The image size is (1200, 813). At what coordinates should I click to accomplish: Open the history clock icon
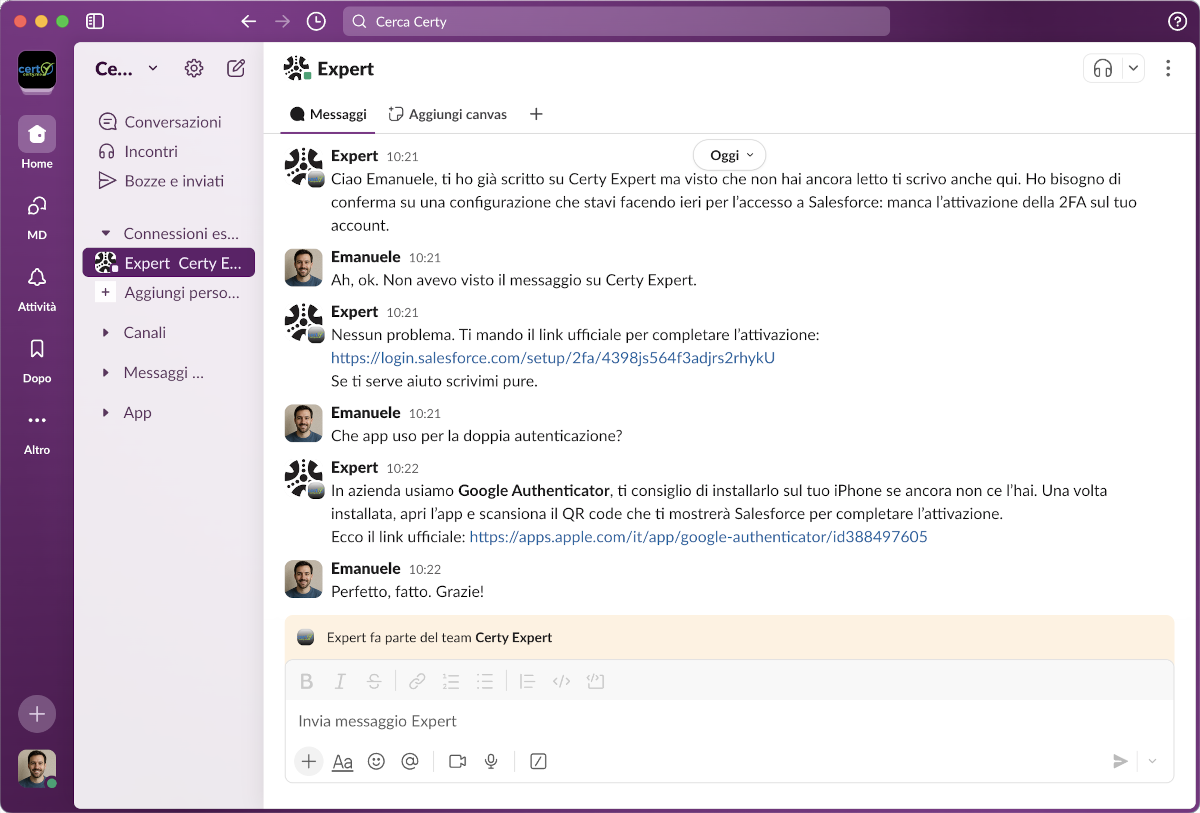[x=316, y=21]
